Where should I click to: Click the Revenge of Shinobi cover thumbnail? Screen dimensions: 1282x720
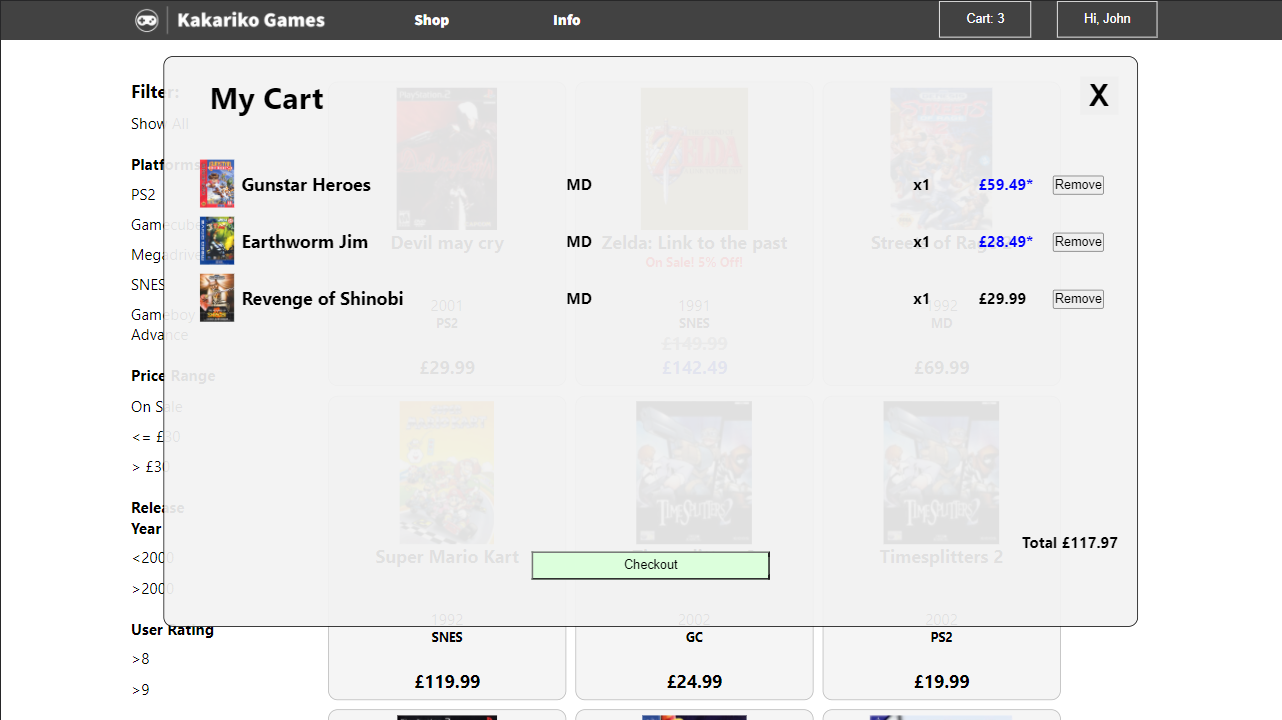tap(217, 298)
